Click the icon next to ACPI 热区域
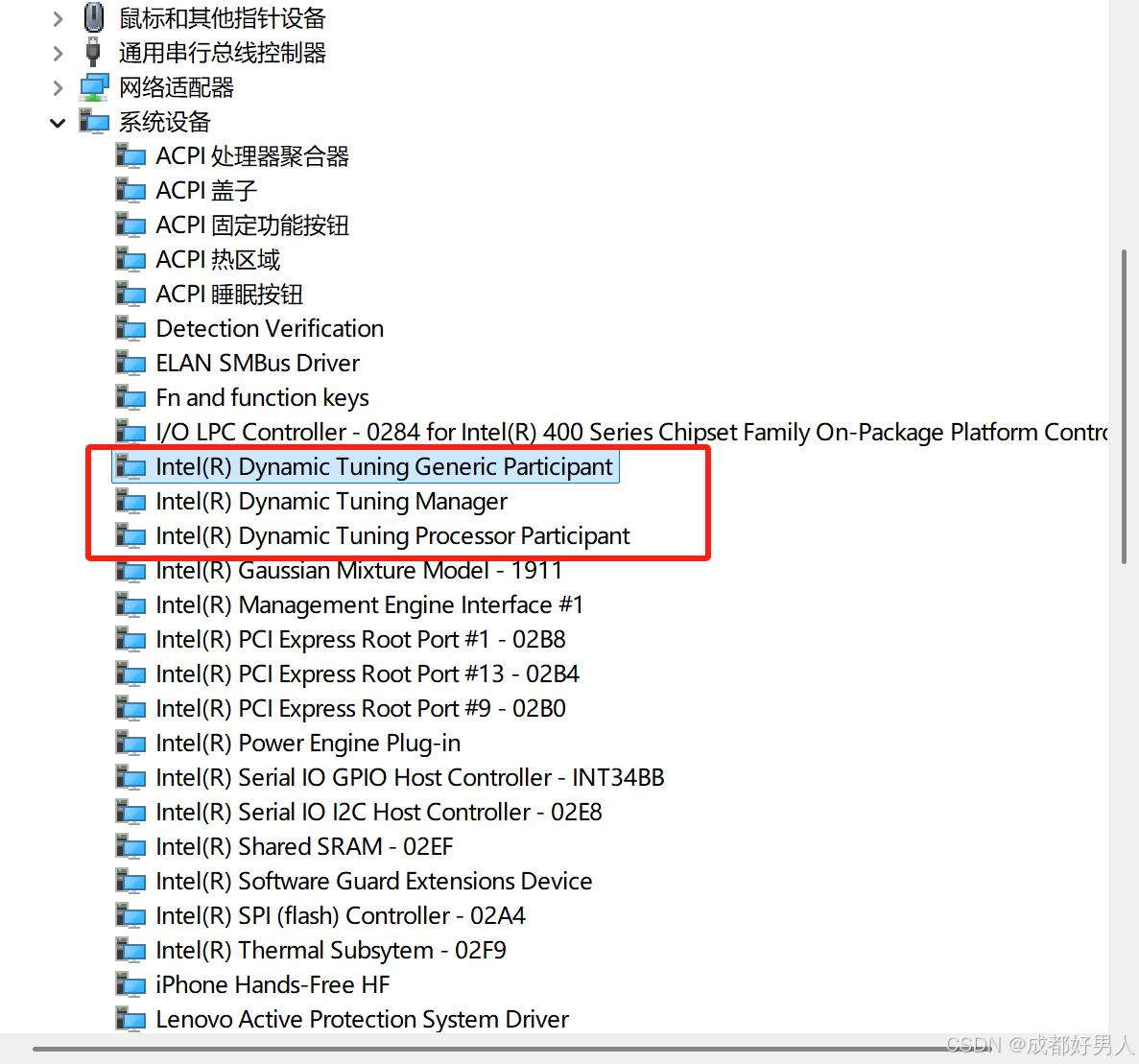The width and height of the screenshot is (1139, 1064). pyautogui.click(x=131, y=259)
